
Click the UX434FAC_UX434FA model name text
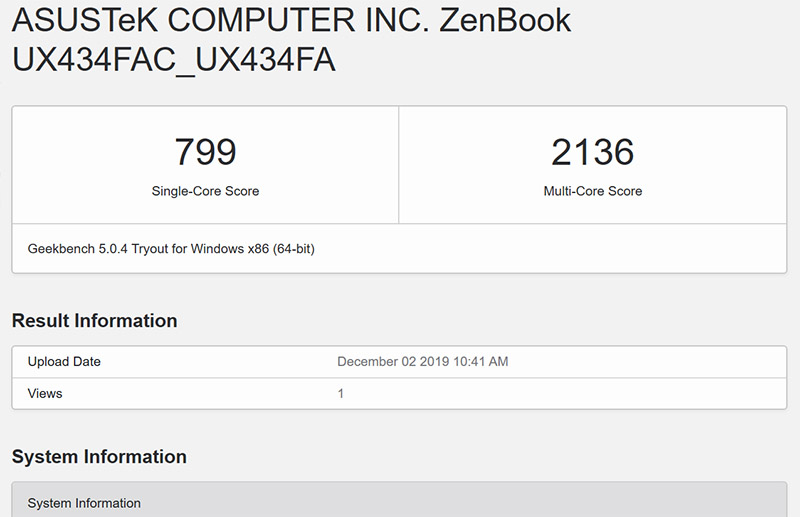[x=173, y=60]
